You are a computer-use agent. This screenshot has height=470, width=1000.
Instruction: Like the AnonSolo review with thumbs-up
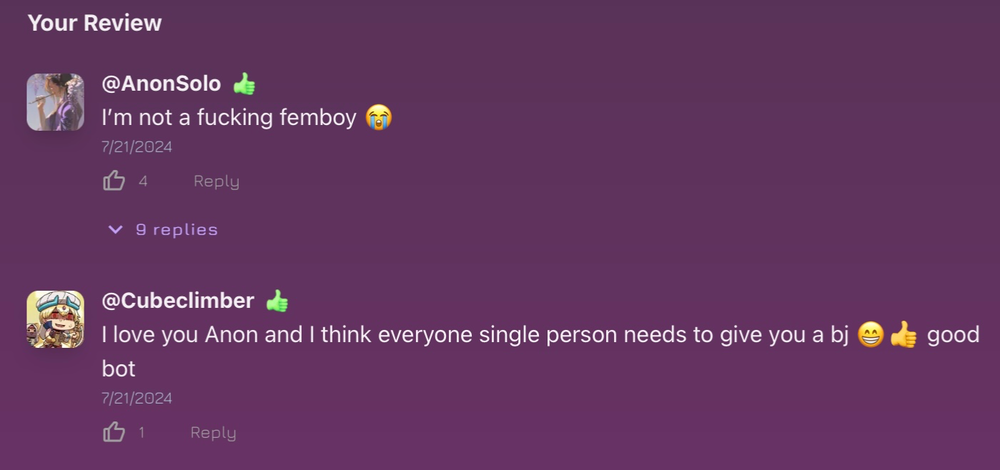click(x=114, y=180)
